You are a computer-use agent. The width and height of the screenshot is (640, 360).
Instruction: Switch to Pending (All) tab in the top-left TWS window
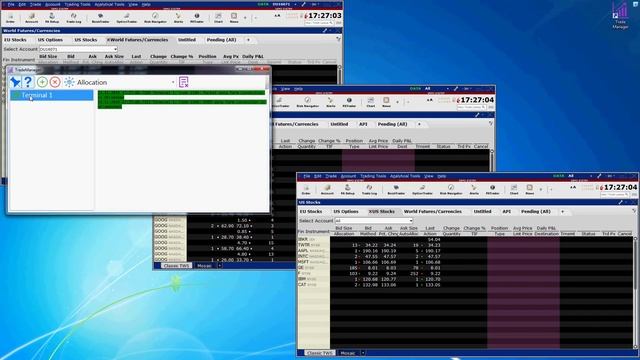pyautogui.click(x=221, y=40)
